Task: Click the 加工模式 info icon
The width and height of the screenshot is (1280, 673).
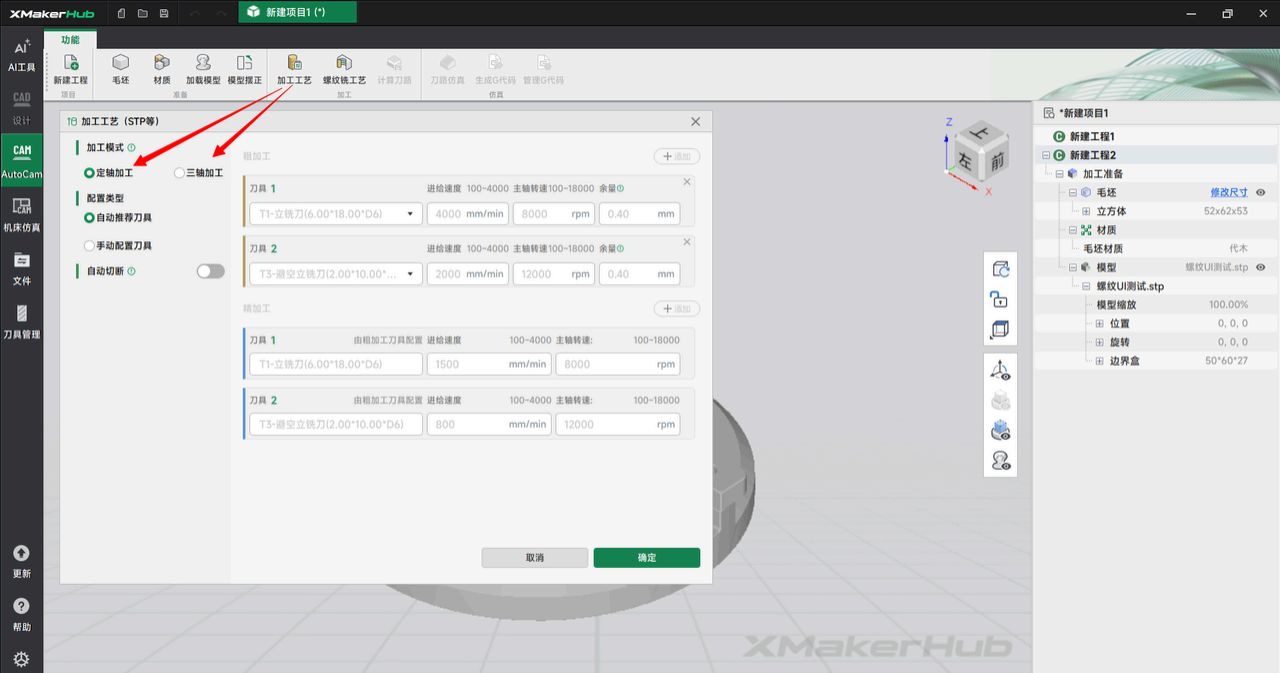Action: [x=132, y=147]
